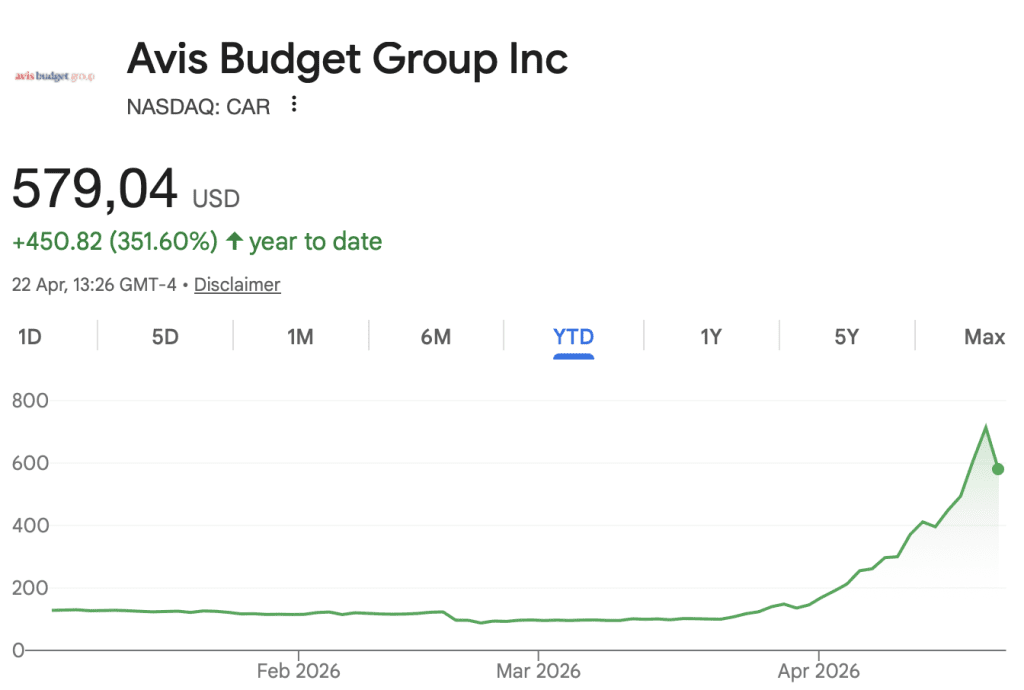This screenshot has height=690, width=1024.
Task: Click the 579,04 USD price
Action: (125, 190)
